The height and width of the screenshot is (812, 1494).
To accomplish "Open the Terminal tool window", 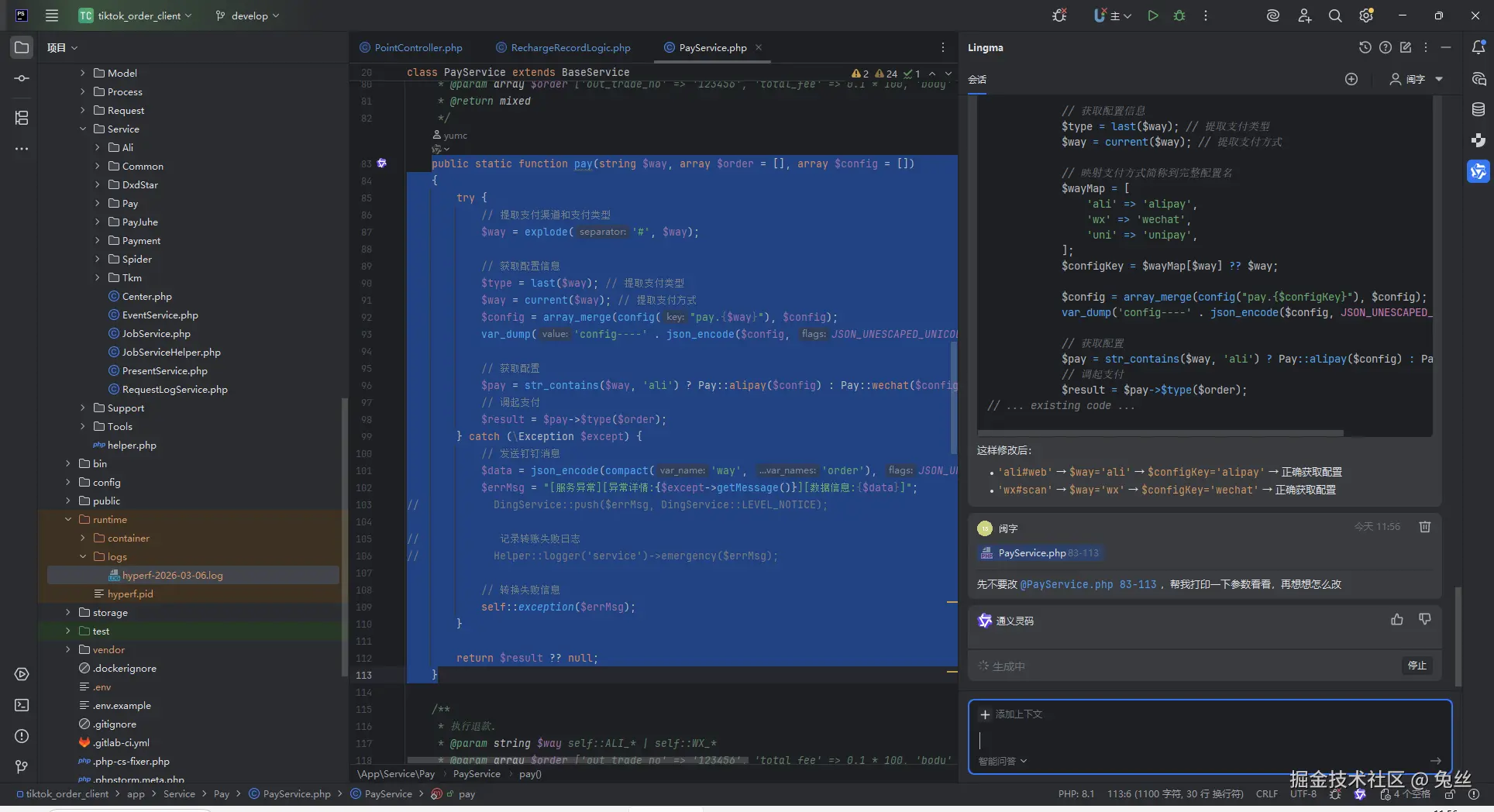I will [x=22, y=705].
